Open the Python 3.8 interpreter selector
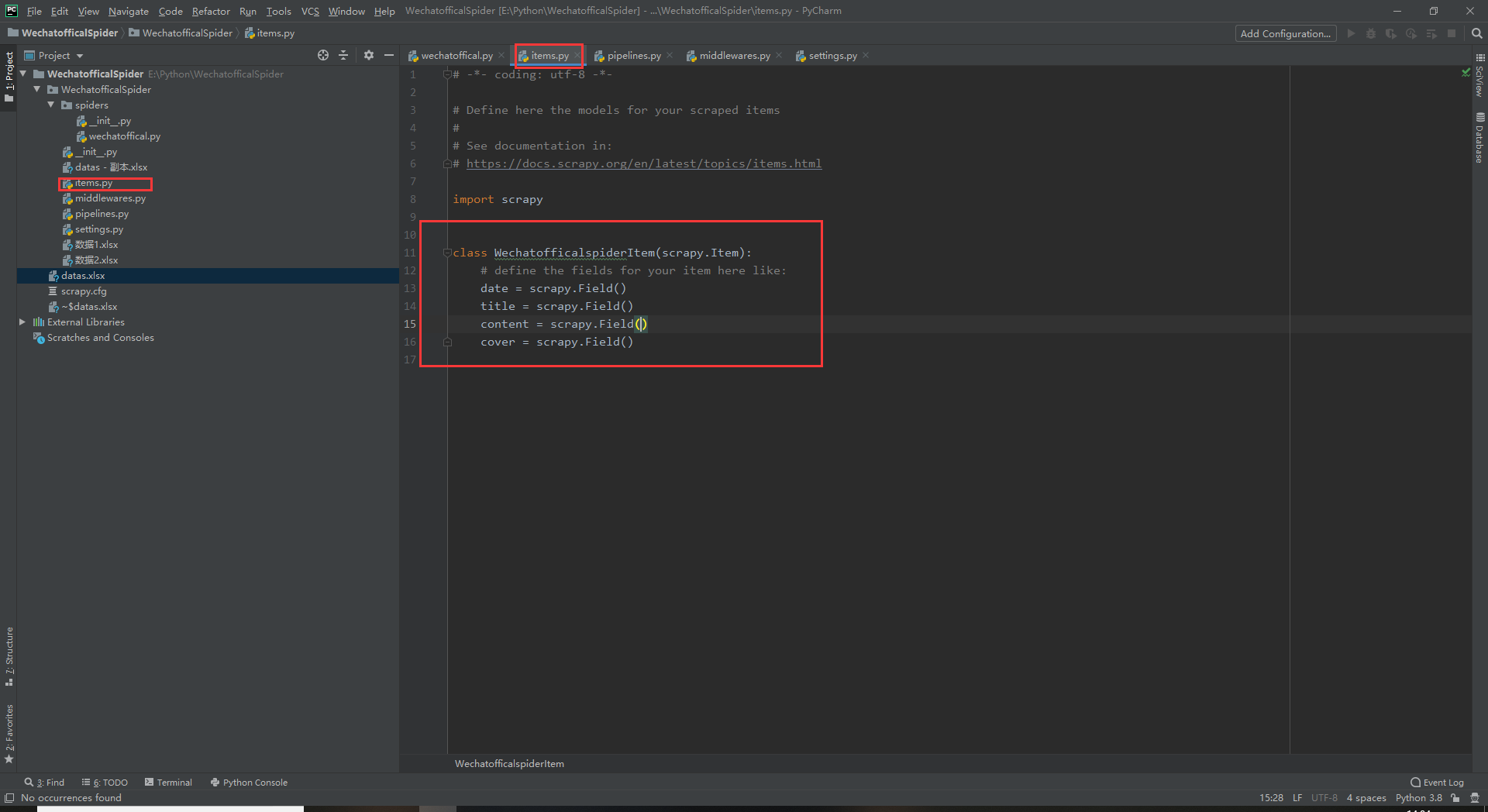 click(1418, 798)
